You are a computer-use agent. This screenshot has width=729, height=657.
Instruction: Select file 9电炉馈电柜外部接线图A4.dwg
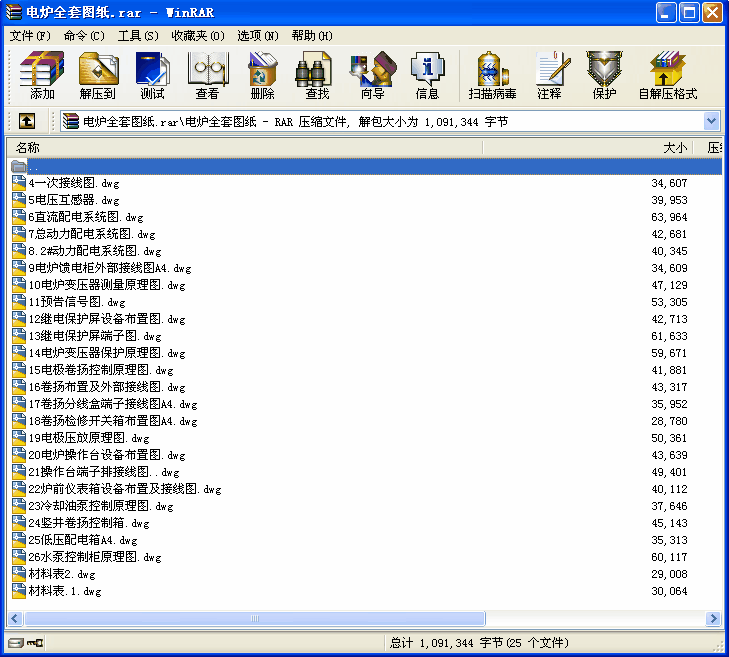tap(110, 268)
